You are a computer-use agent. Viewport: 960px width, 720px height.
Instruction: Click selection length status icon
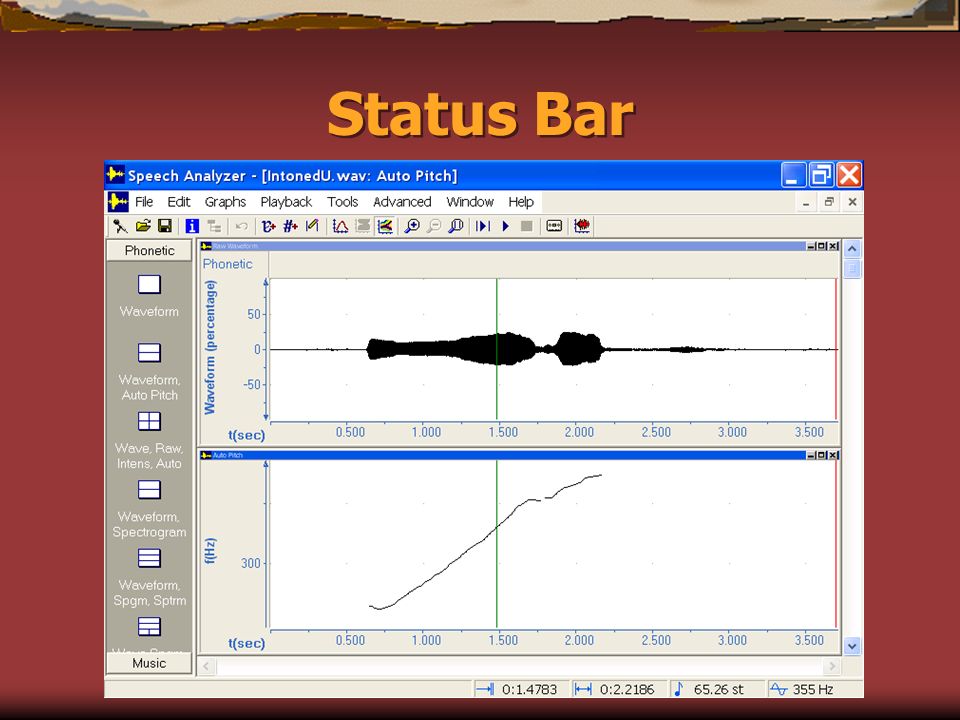[582, 689]
